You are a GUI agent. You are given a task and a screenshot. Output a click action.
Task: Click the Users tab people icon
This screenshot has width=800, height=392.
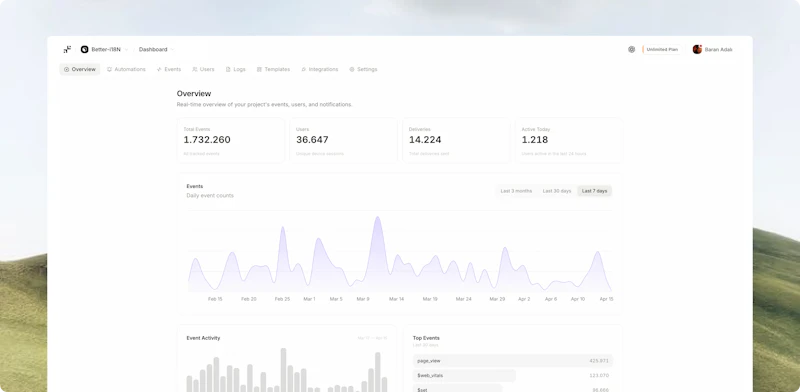click(x=194, y=69)
